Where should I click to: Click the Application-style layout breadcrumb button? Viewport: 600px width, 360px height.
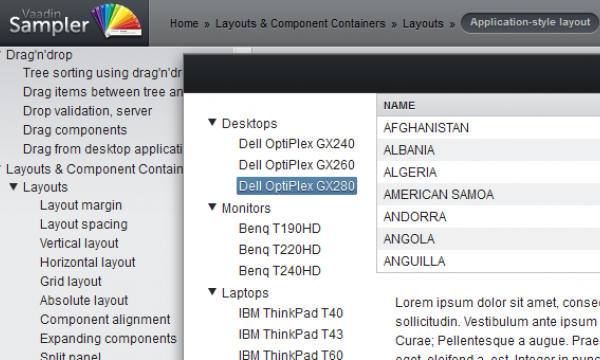[x=530, y=23]
